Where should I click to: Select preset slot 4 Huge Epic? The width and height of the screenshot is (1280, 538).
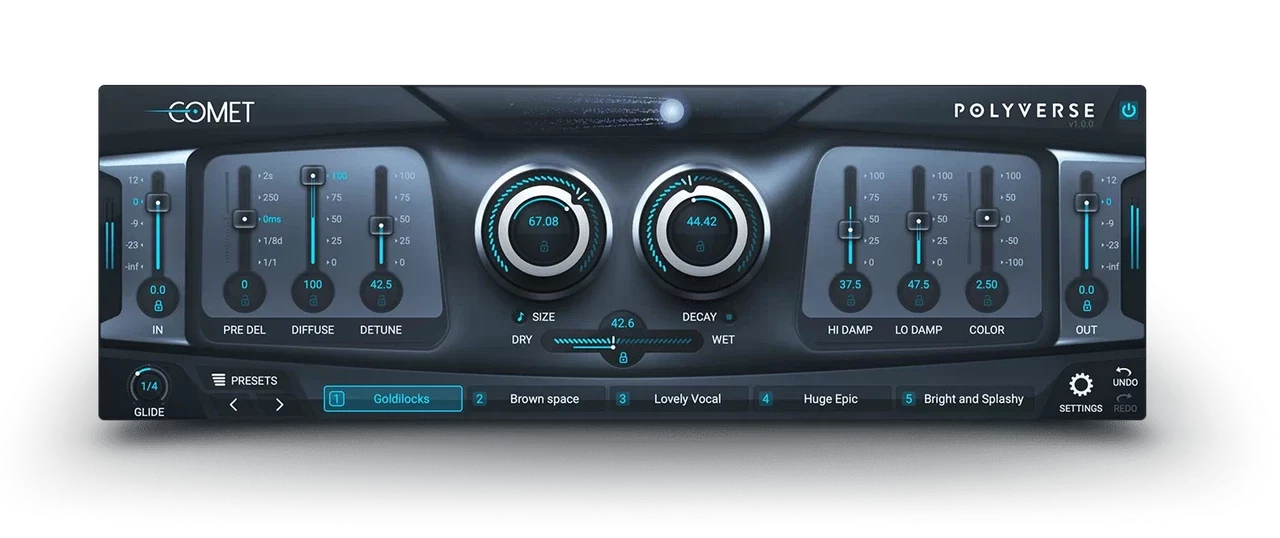coord(822,399)
